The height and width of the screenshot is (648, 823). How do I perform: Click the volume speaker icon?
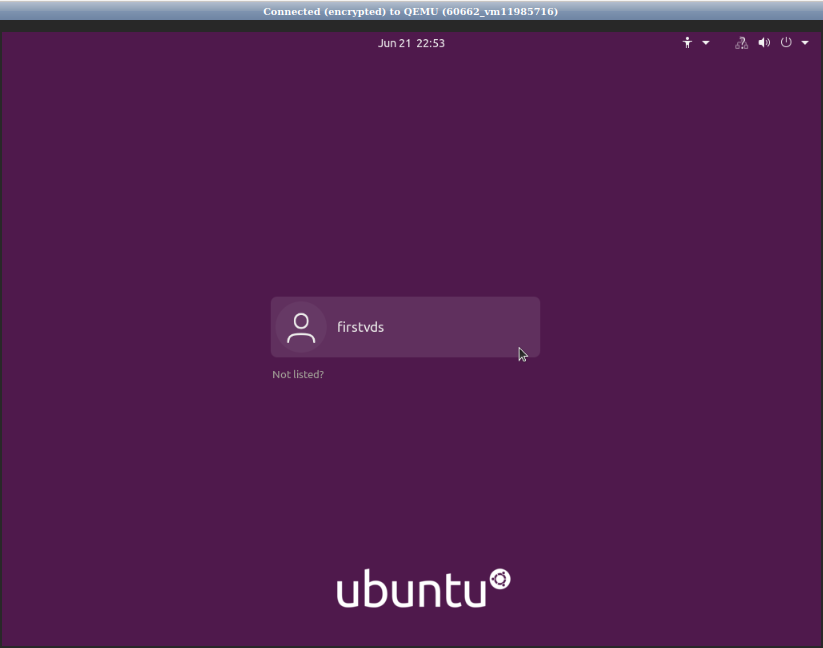pyautogui.click(x=764, y=43)
